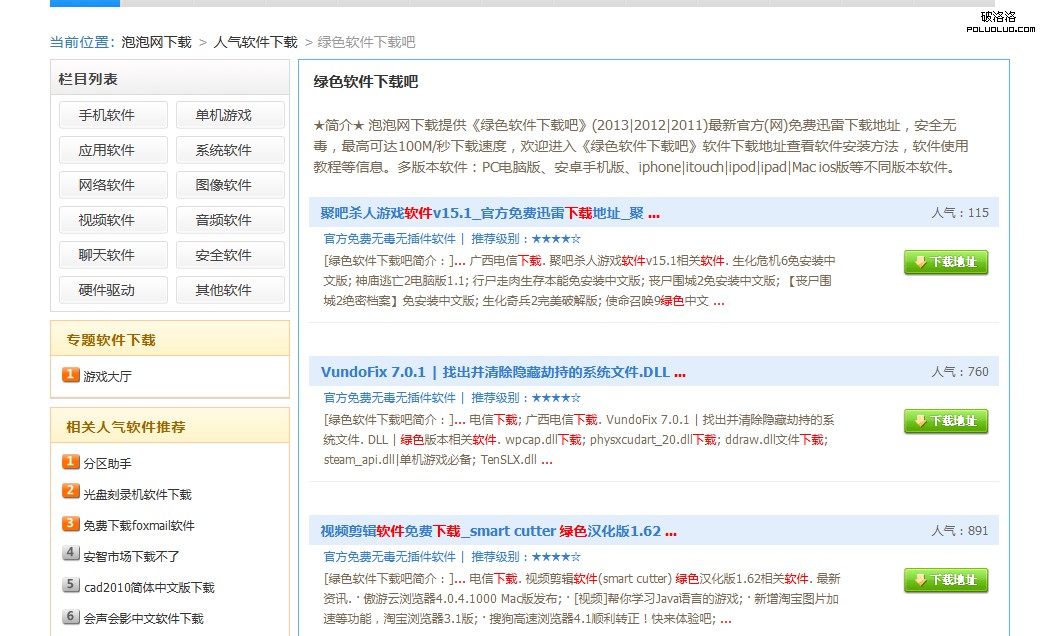Click rank 2 badge beside 光盘刻录机软件下载
The width and height of the screenshot is (1046, 636).
(x=71, y=492)
